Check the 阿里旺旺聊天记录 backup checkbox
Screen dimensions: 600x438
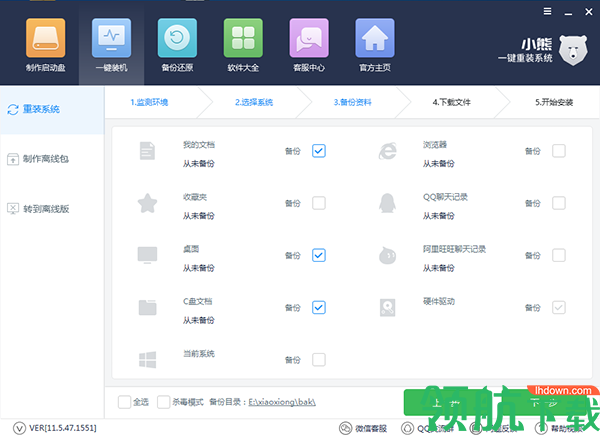(559, 255)
